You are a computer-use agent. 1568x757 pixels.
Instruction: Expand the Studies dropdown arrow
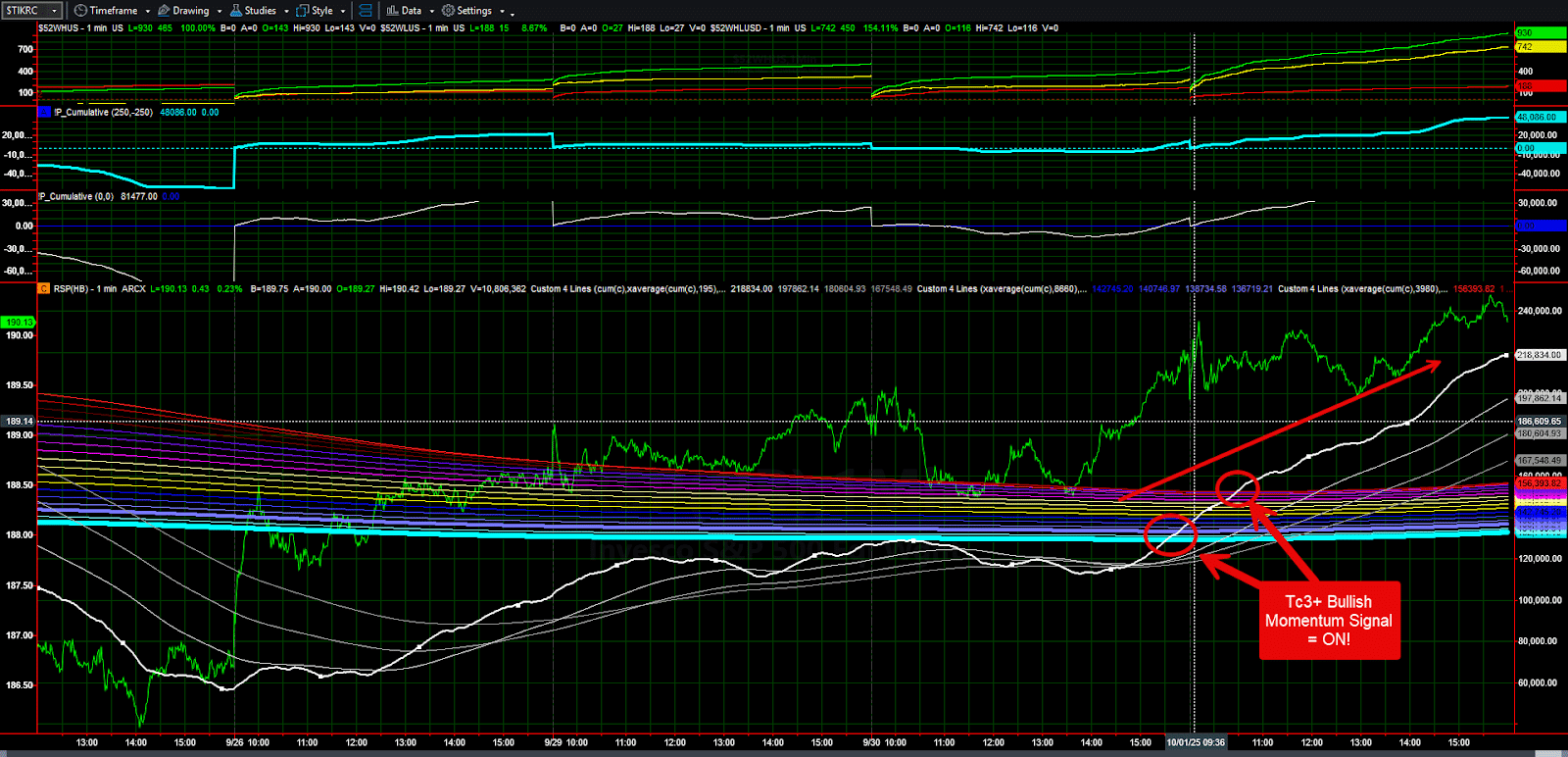(x=286, y=12)
